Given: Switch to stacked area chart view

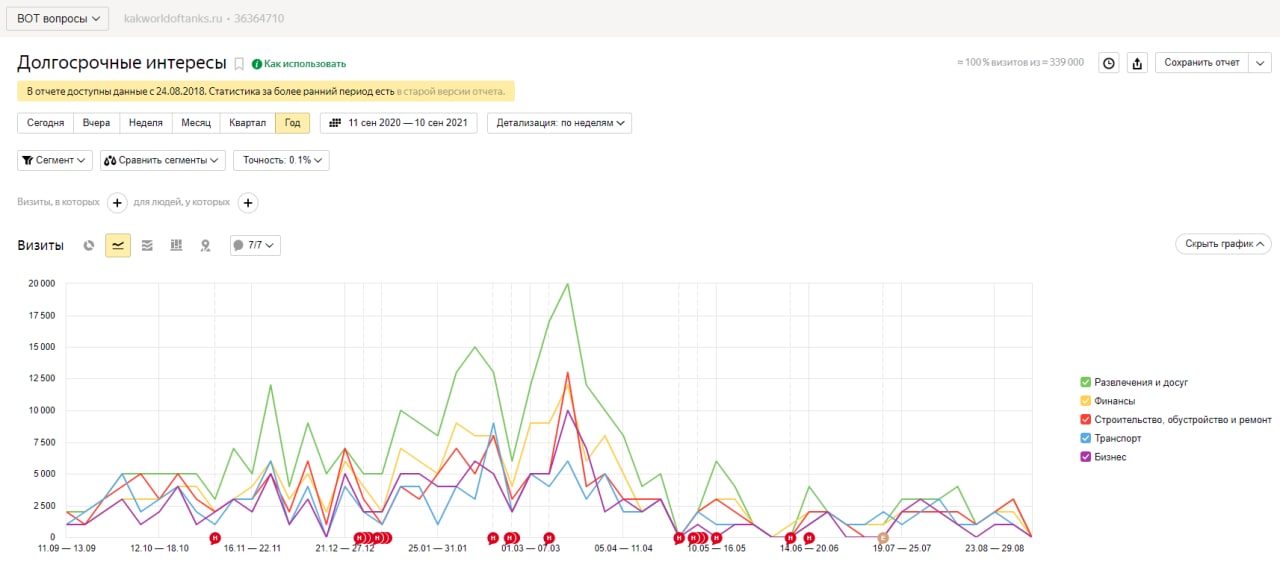Looking at the screenshot, I should (x=147, y=245).
